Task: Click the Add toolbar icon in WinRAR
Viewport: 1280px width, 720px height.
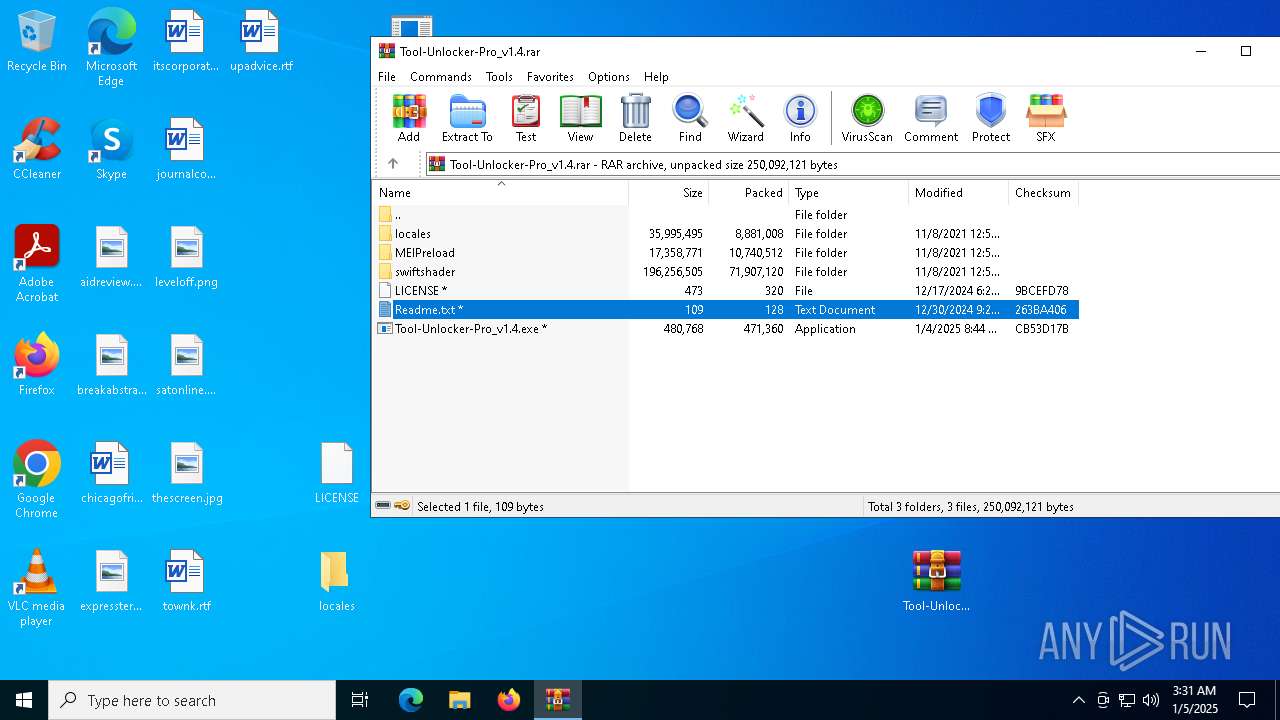Action: [x=408, y=119]
